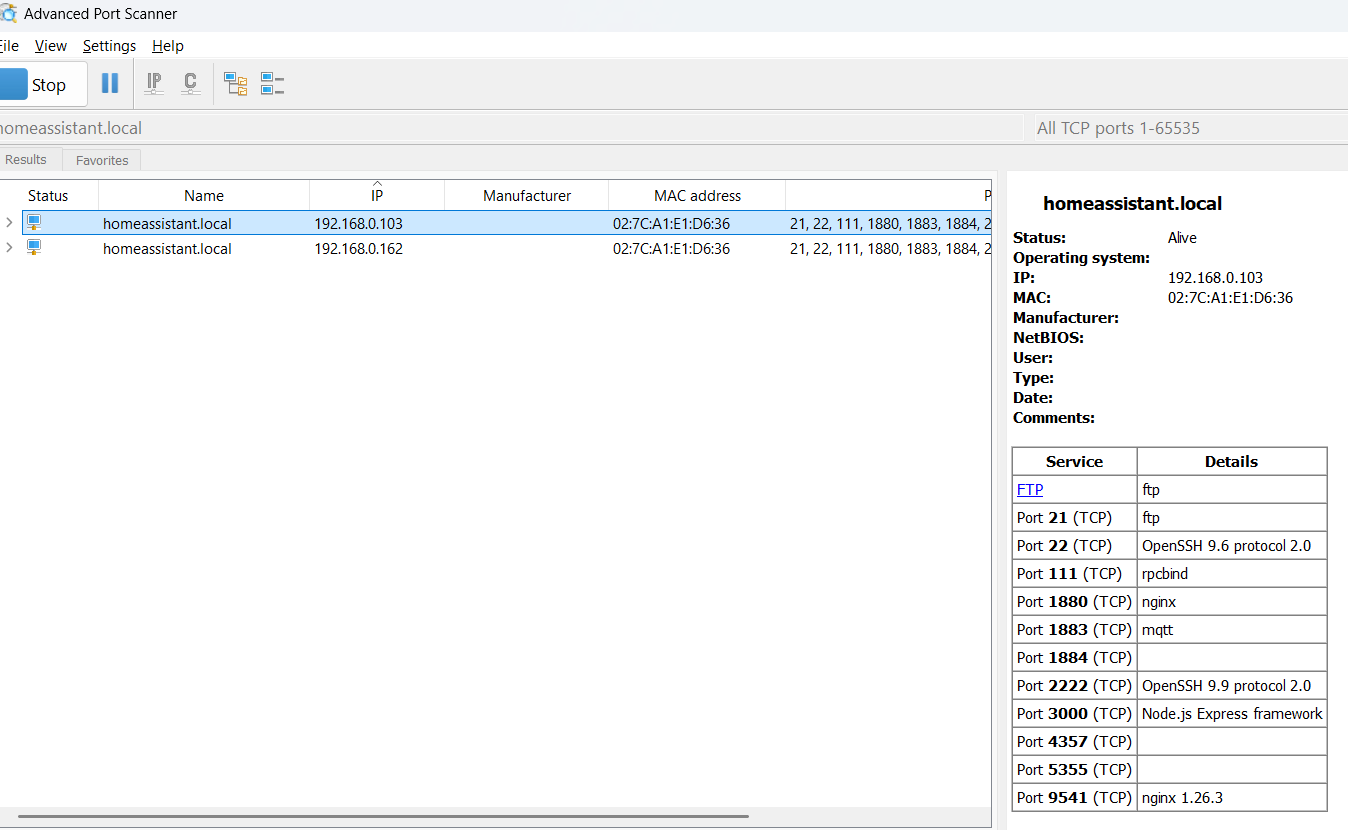
Task: Click the Port 4357 (TCP) cell
Action: (x=1075, y=742)
